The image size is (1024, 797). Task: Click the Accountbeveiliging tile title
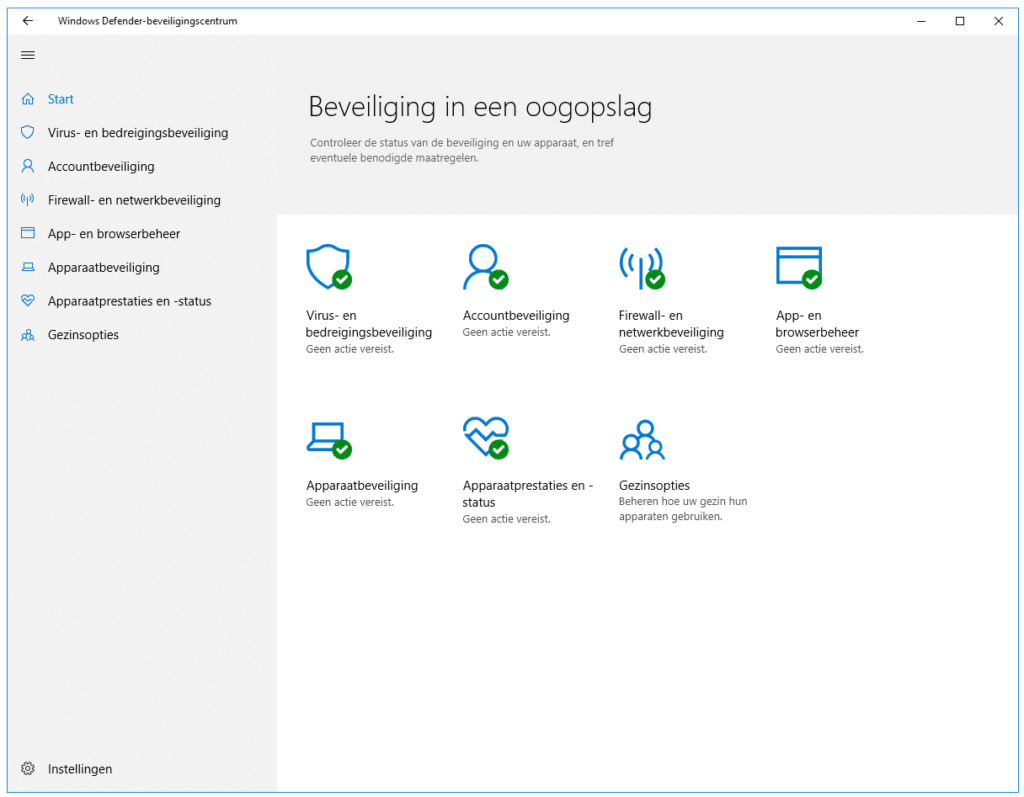pyautogui.click(x=516, y=316)
